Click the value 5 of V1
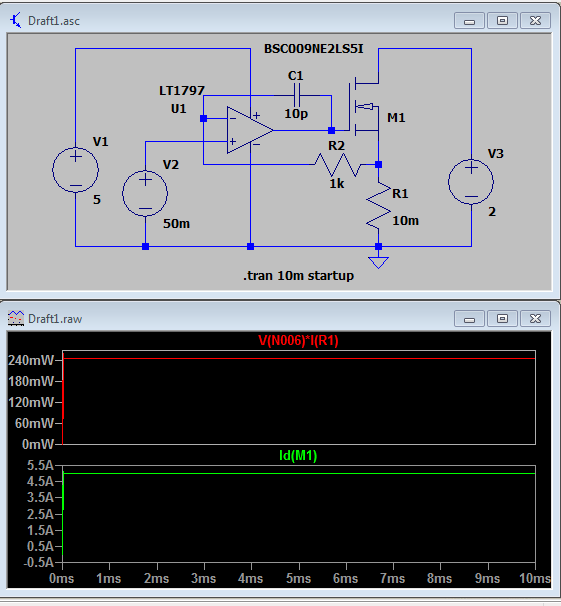This screenshot has width=561, height=606. click(x=97, y=200)
